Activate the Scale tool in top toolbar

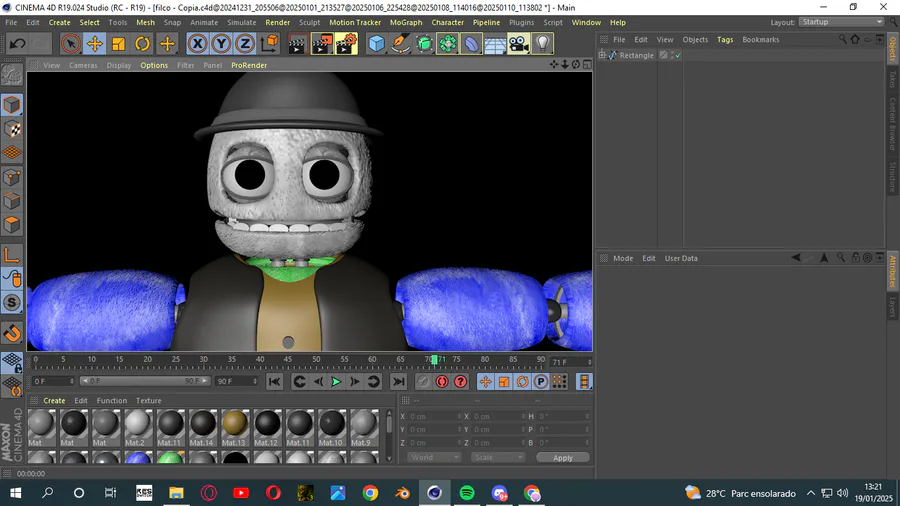pos(119,44)
